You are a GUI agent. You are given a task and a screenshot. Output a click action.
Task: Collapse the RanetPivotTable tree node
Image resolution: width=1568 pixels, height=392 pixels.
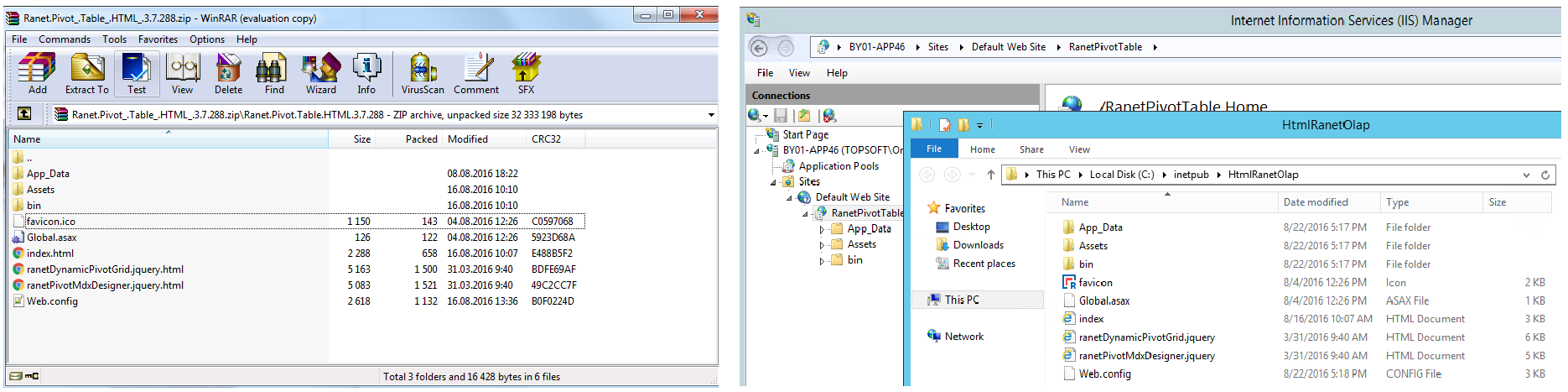pos(805,214)
